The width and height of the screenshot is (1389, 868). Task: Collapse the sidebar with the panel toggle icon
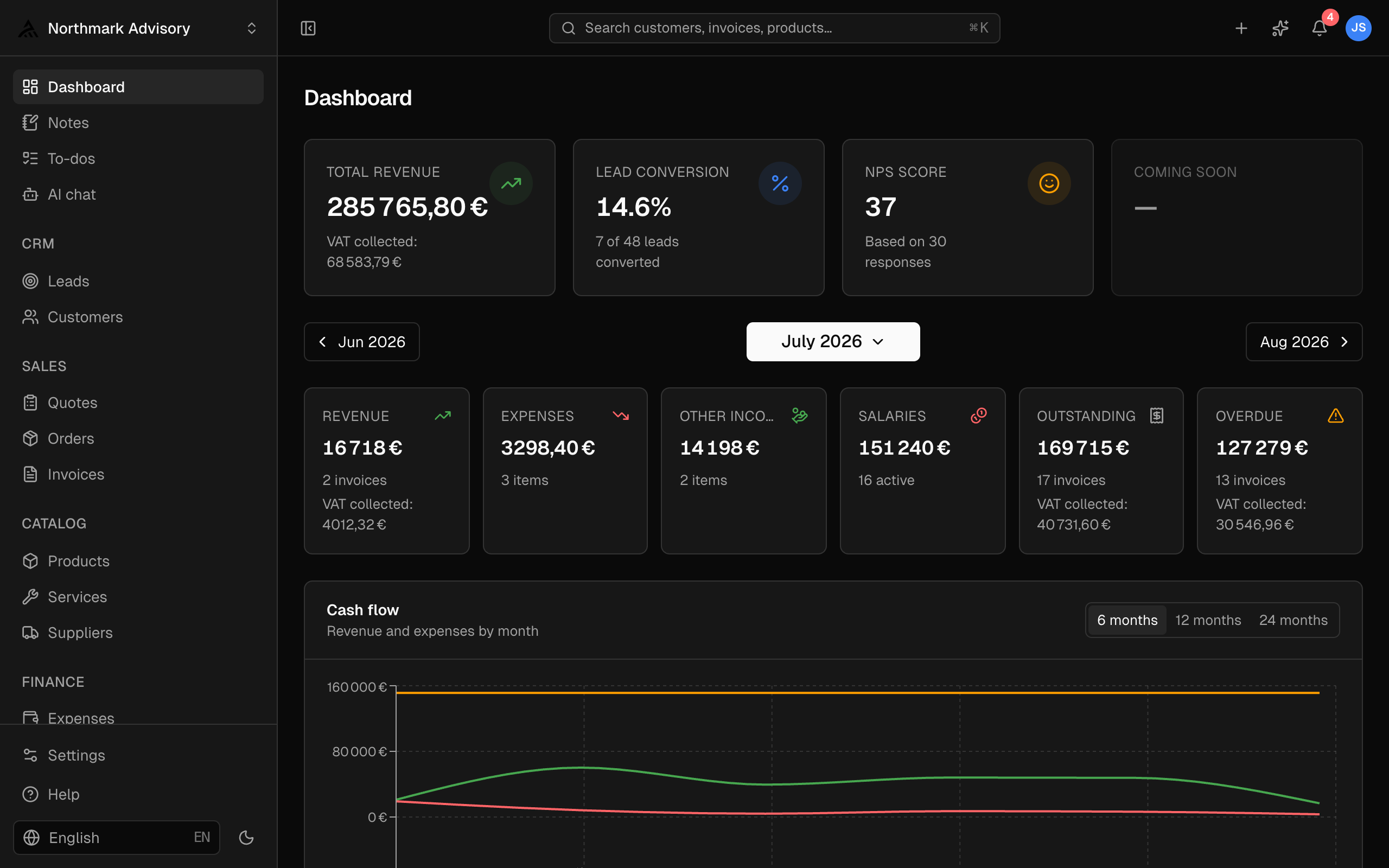[308, 28]
